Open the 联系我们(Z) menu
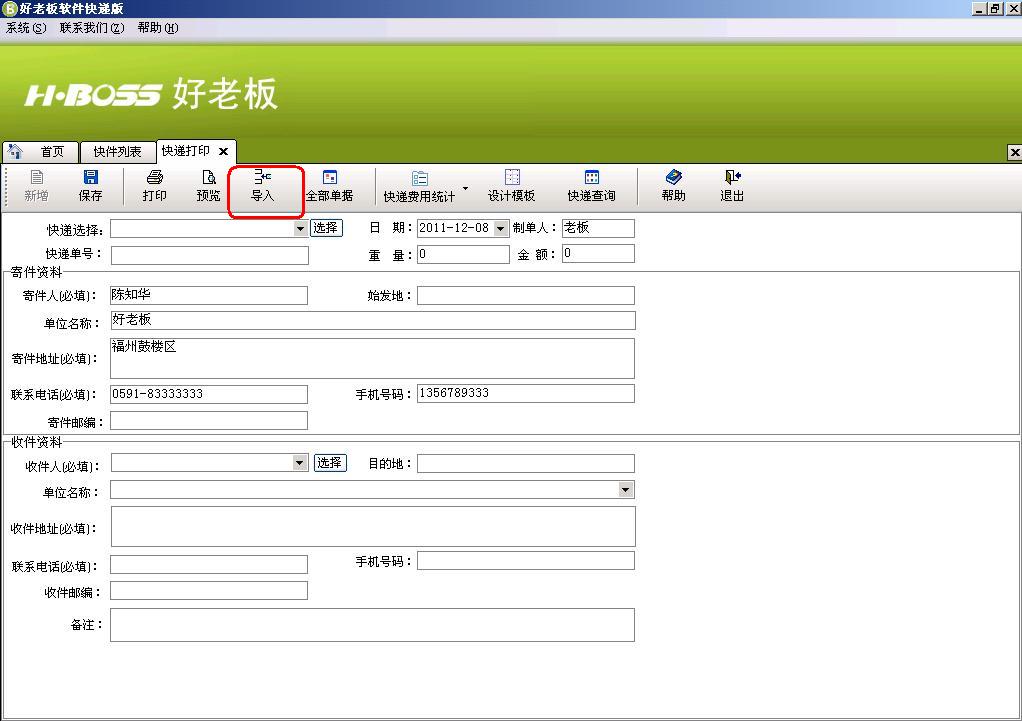This screenshot has width=1022, height=721. tap(92, 28)
